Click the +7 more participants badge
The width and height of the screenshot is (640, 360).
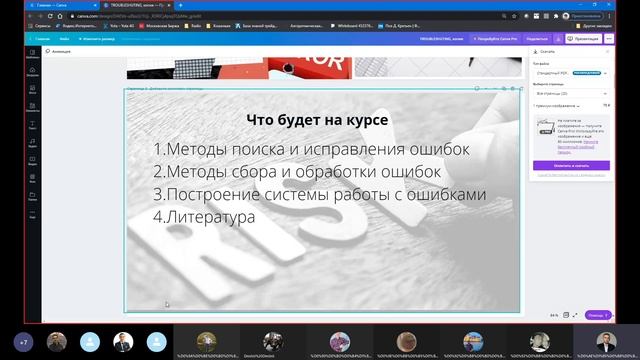click(x=23, y=342)
